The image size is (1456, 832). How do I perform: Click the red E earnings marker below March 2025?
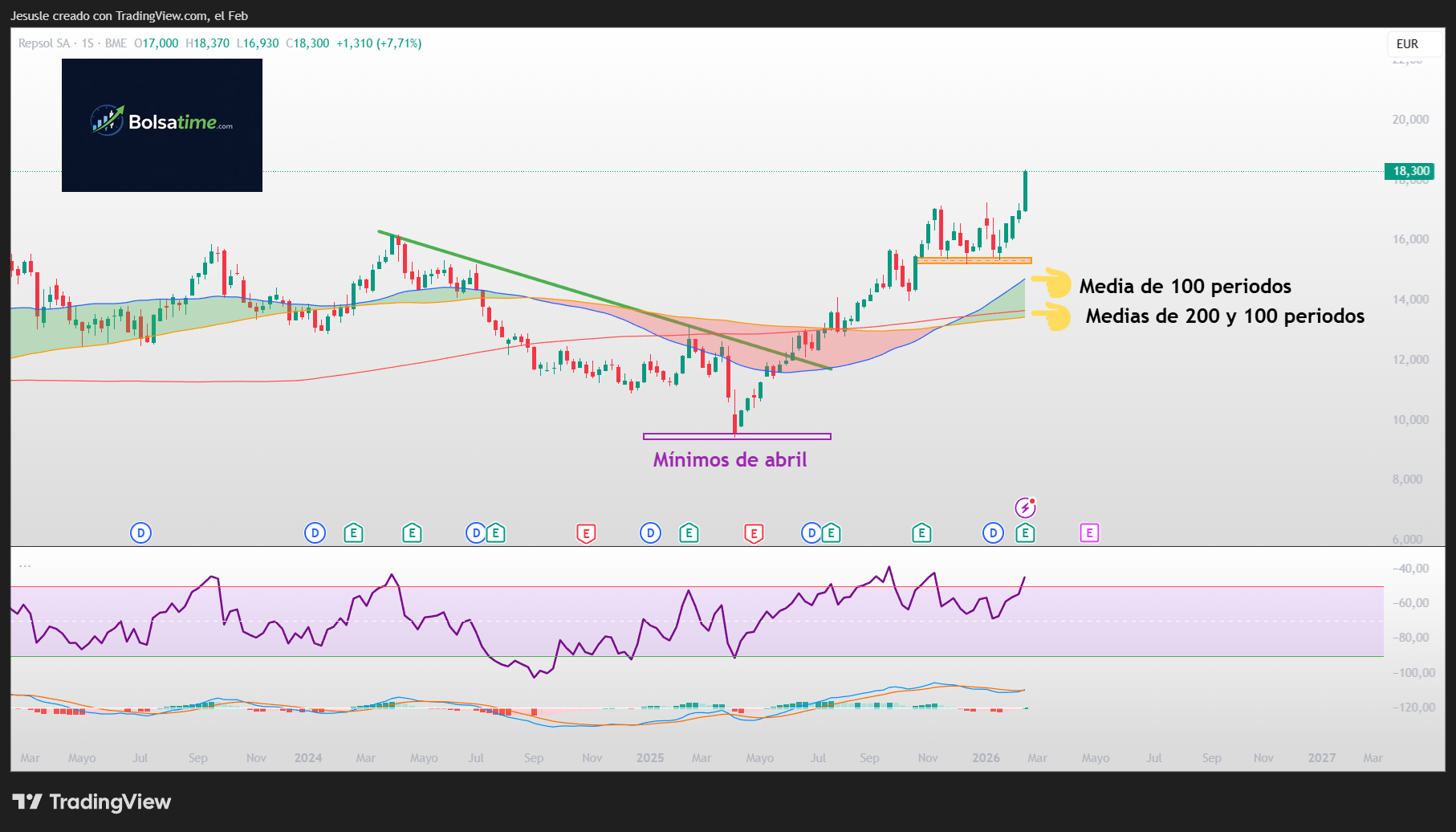pos(753,532)
